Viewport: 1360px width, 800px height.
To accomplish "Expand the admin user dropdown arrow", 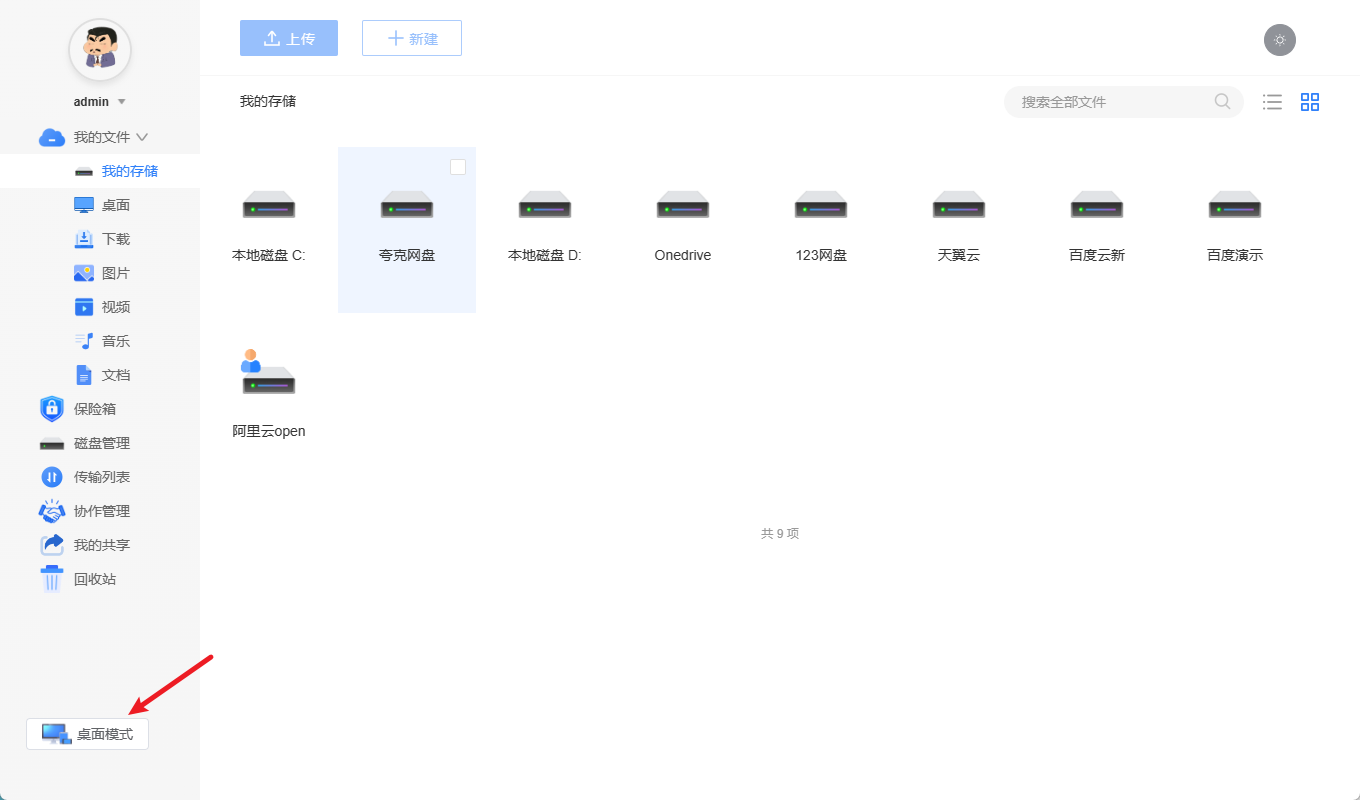I will click(122, 102).
